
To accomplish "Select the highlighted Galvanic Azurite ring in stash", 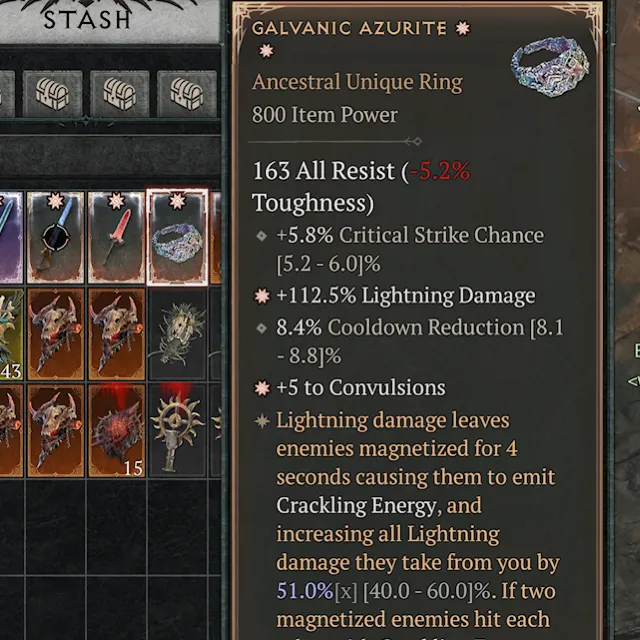I will [177, 237].
